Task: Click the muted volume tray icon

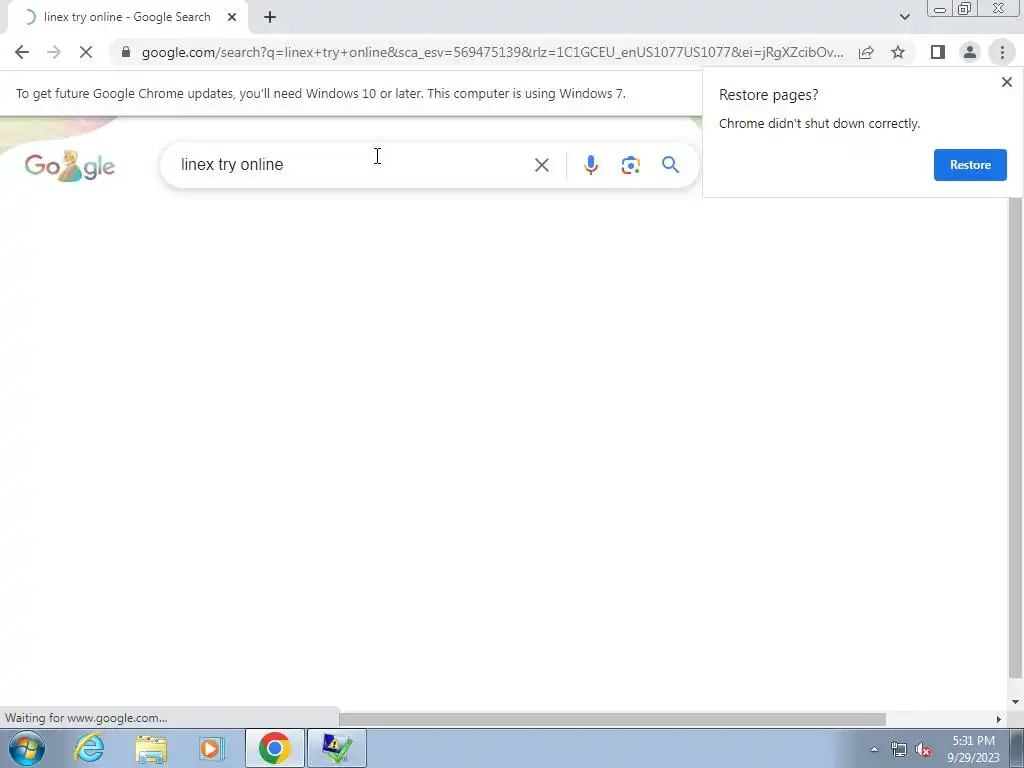Action: click(923, 750)
